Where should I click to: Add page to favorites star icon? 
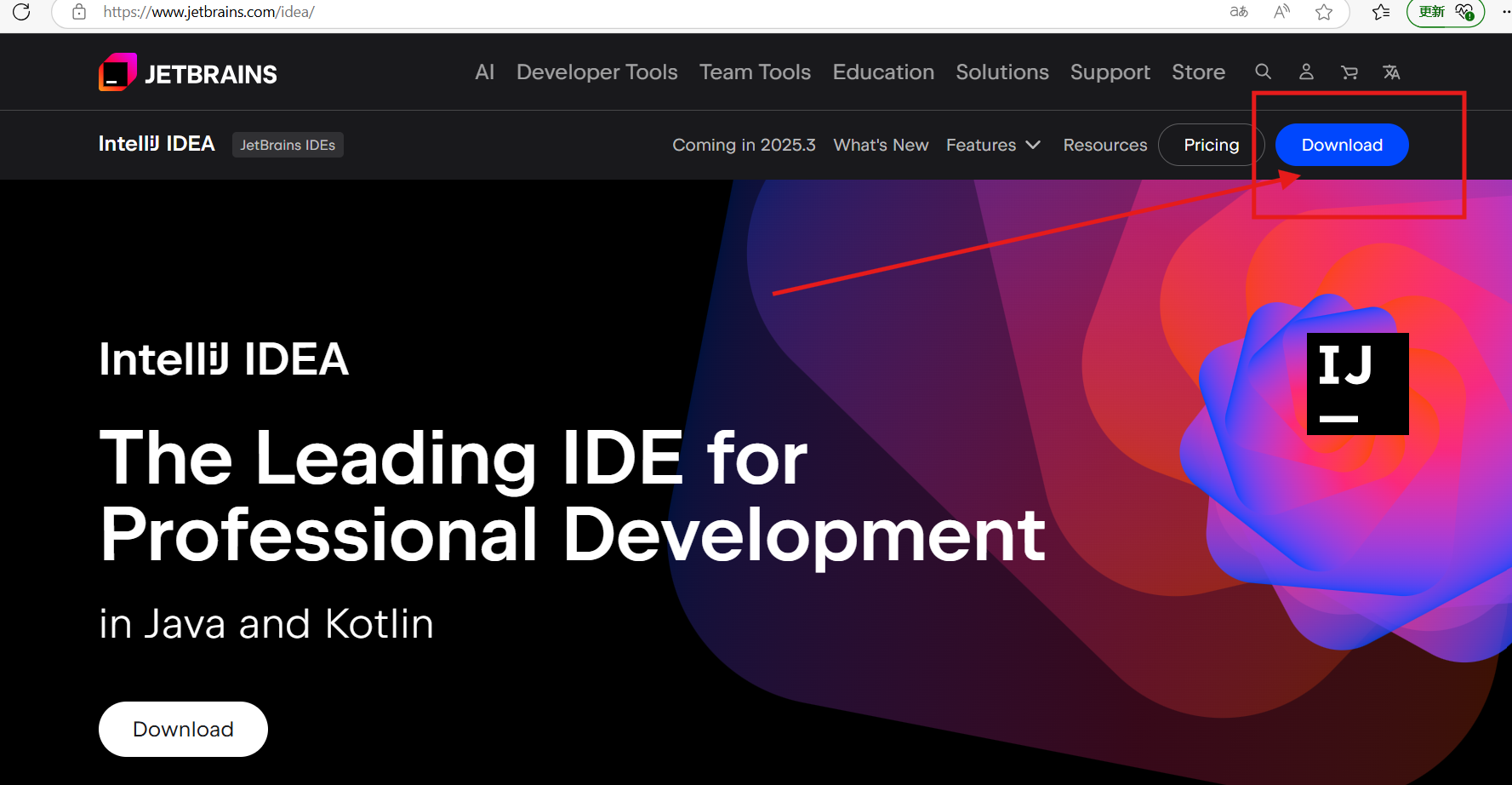pos(1324,12)
